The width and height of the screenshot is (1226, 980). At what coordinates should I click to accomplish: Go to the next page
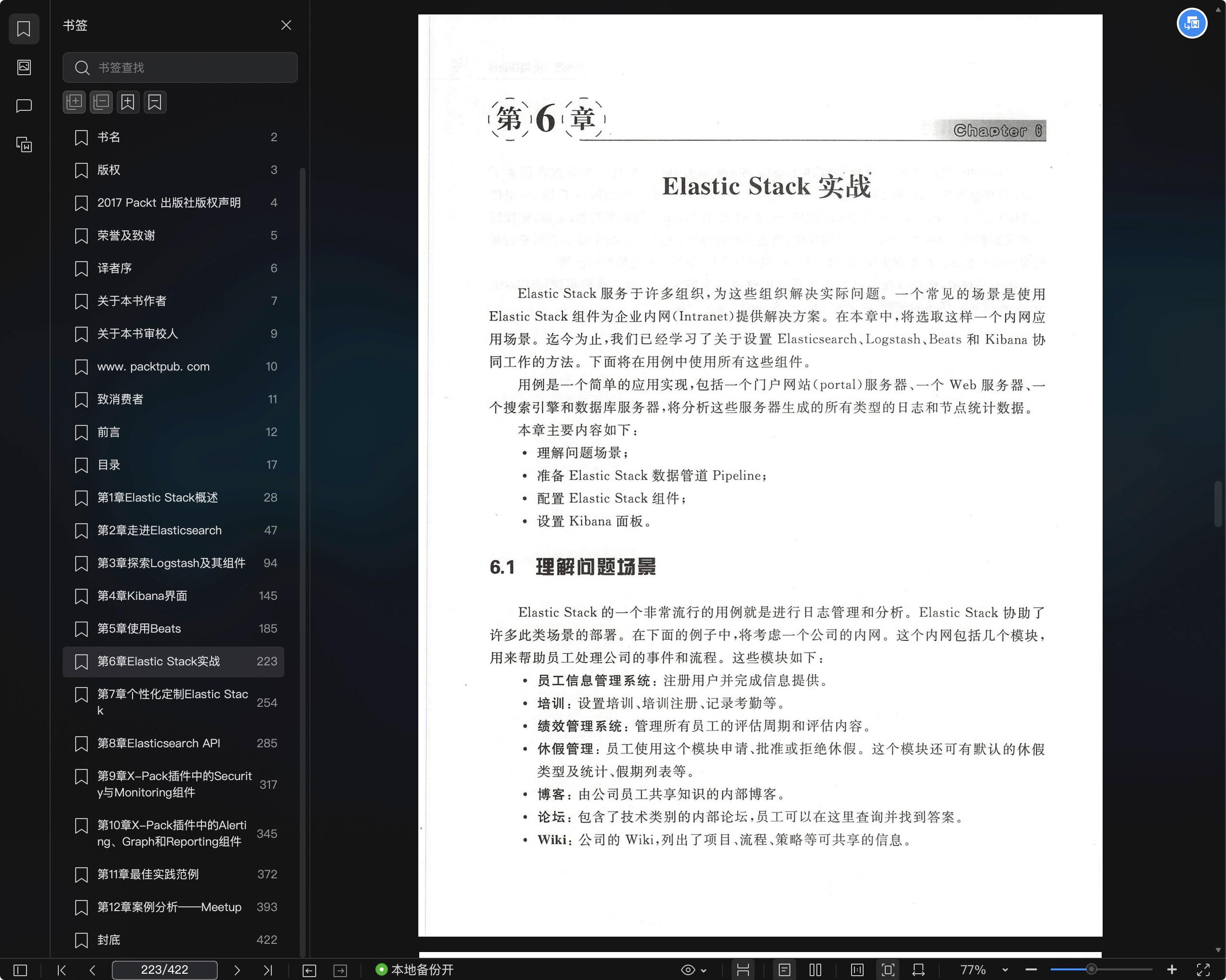click(x=237, y=970)
